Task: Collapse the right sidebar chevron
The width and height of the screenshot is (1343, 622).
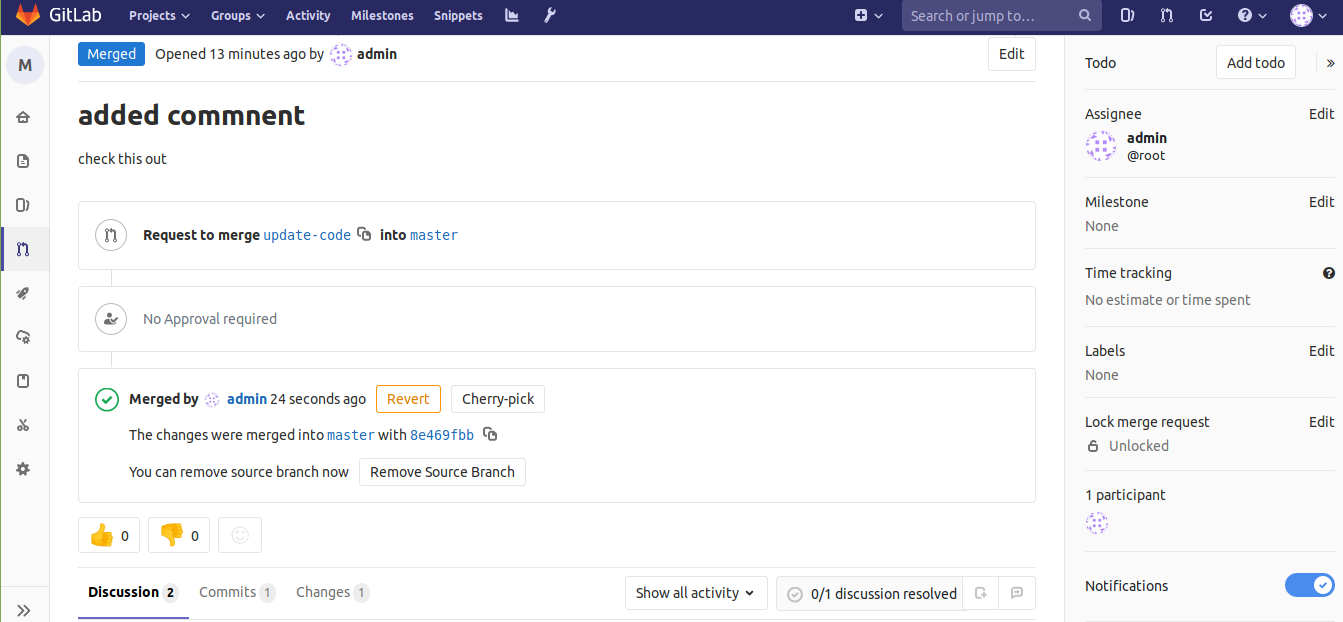Action: [1330, 63]
